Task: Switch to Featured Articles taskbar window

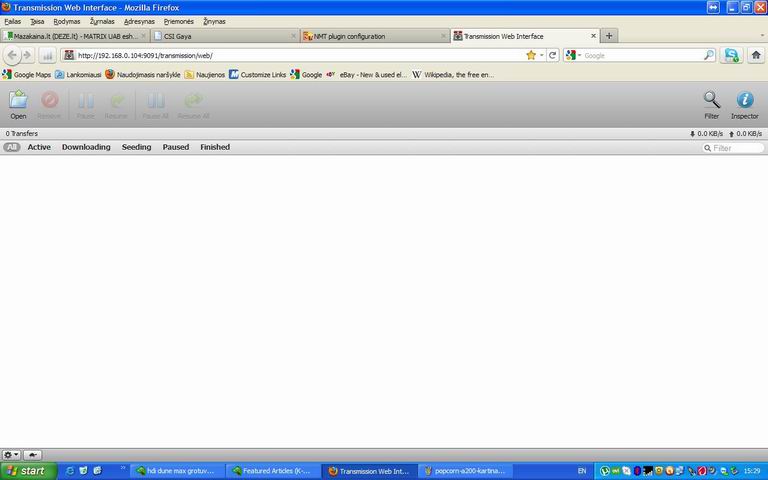Action: (x=272, y=471)
